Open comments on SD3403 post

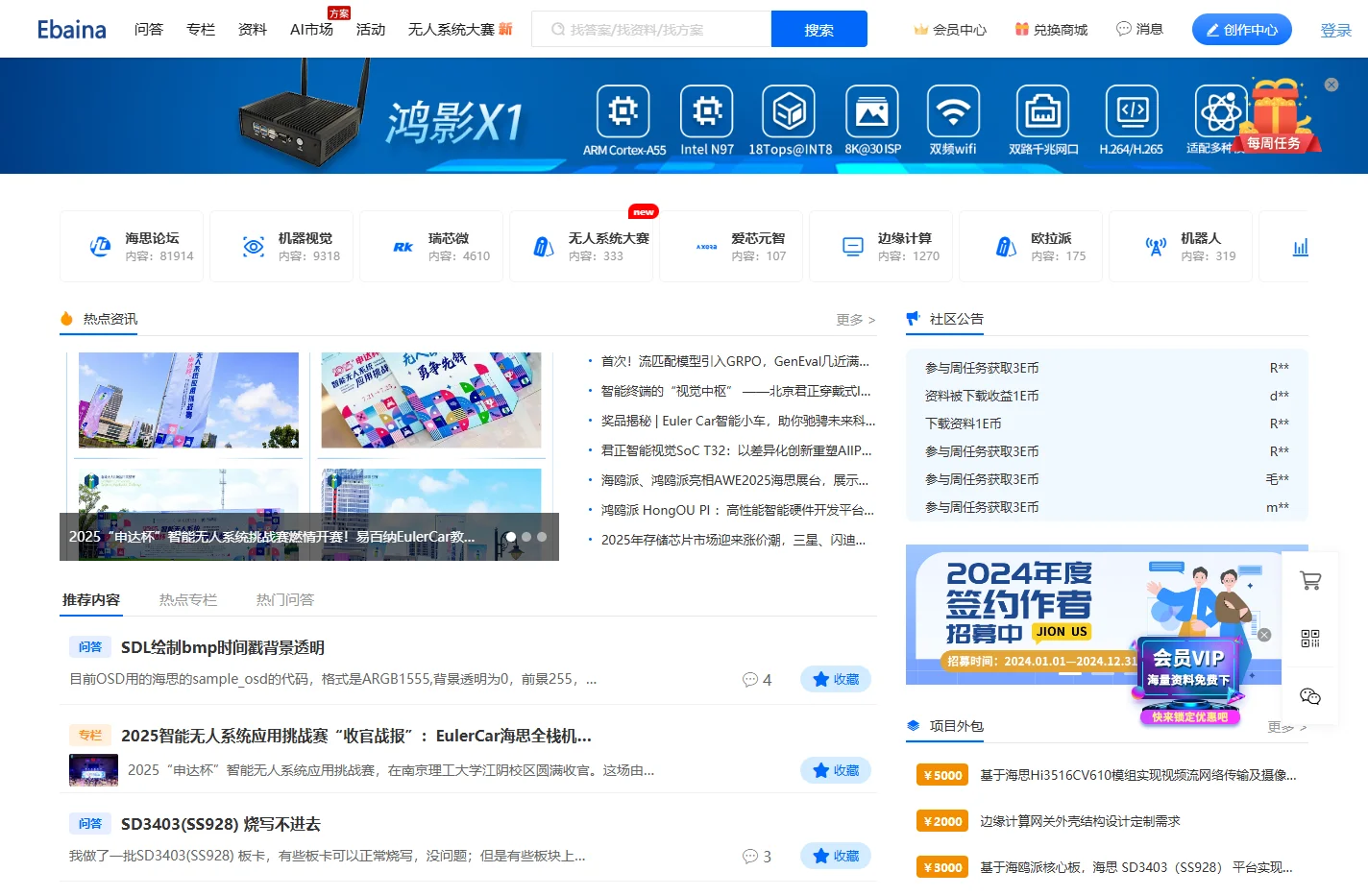pos(757,857)
